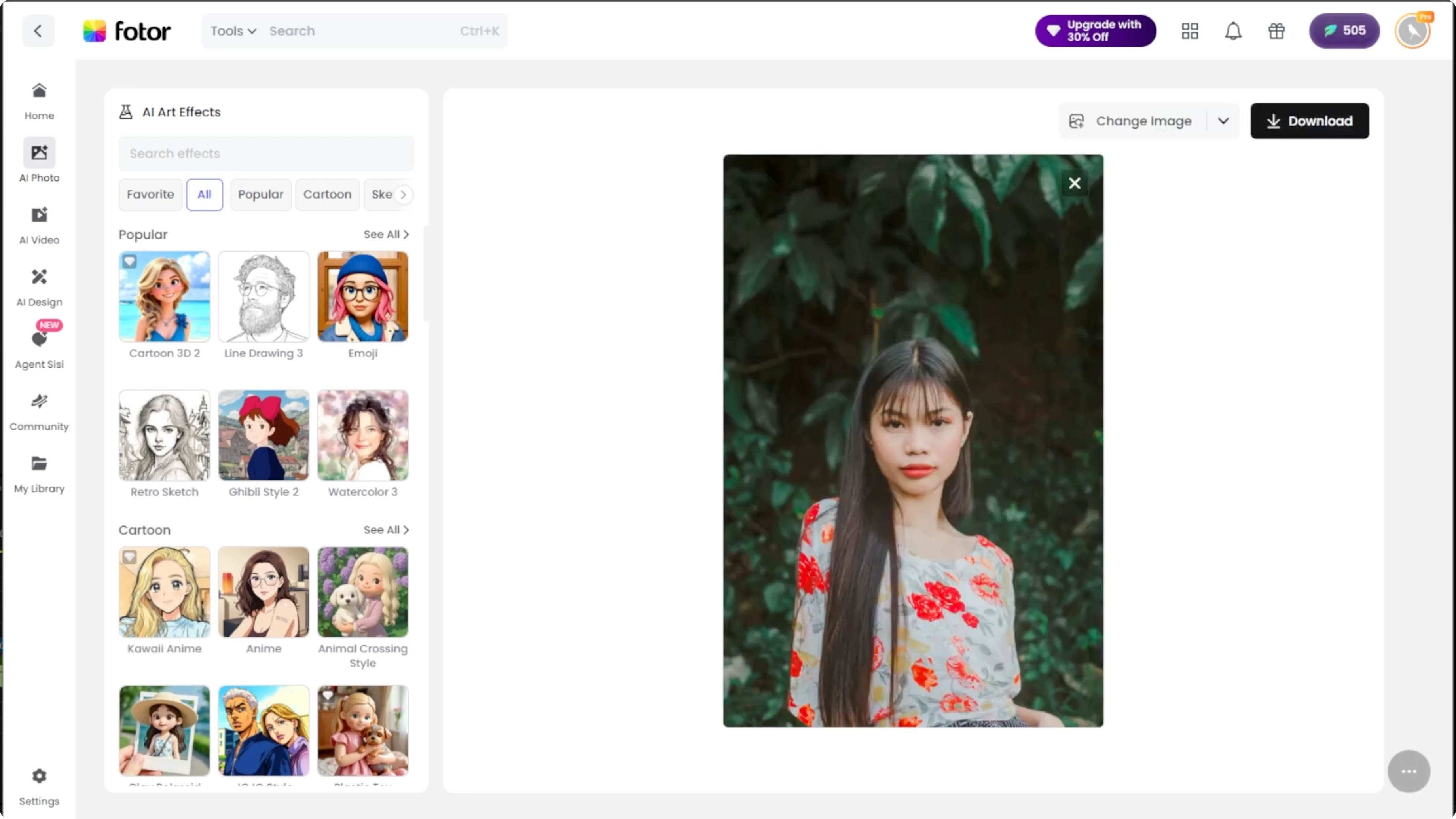Viewport: 1456px width, 819px height.
Task: Apply the Anime effect
Action: pyautogui.click(x=264, y=592)
